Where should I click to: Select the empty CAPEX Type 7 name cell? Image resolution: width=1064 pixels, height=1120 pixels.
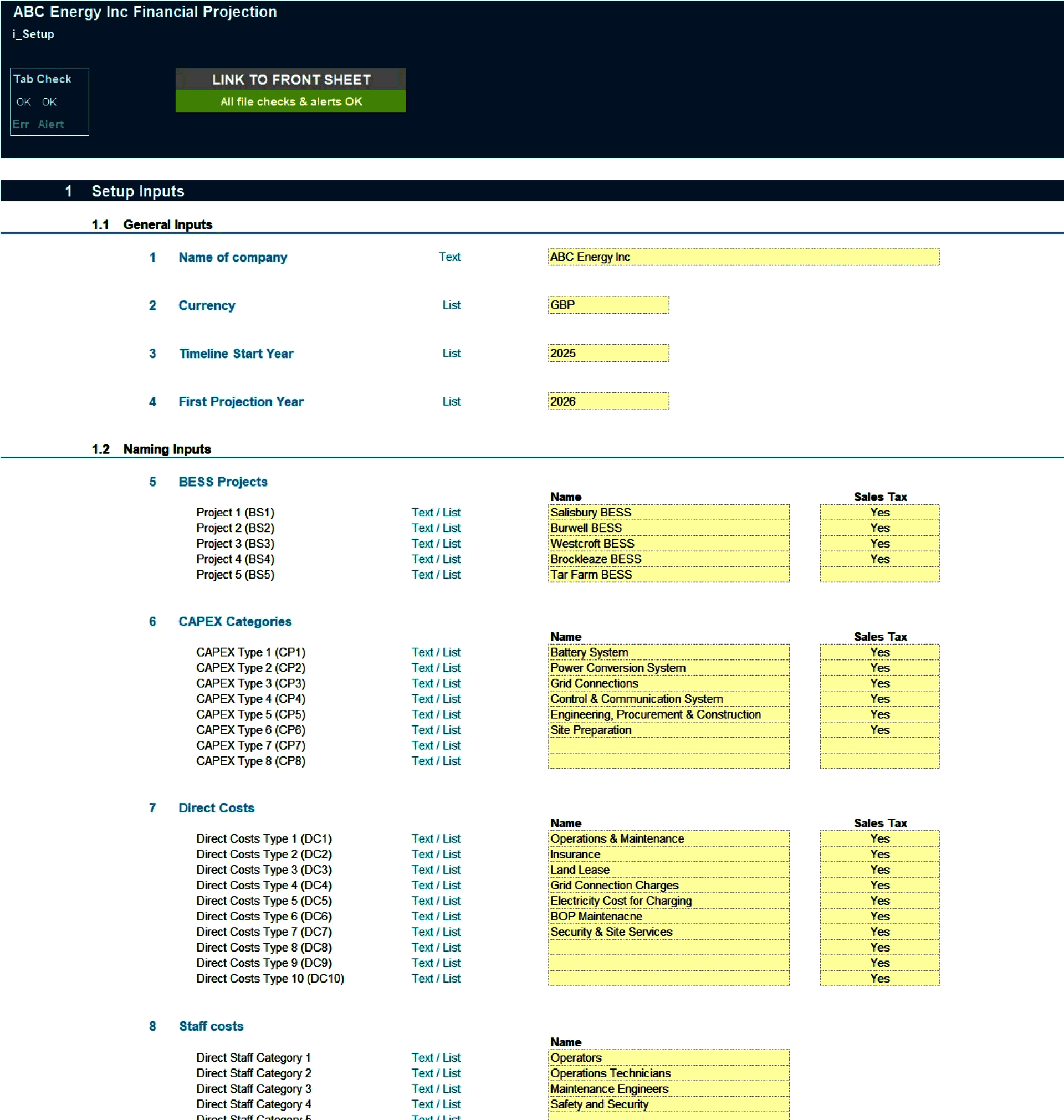pyautogui.click(x=668, y=746)
